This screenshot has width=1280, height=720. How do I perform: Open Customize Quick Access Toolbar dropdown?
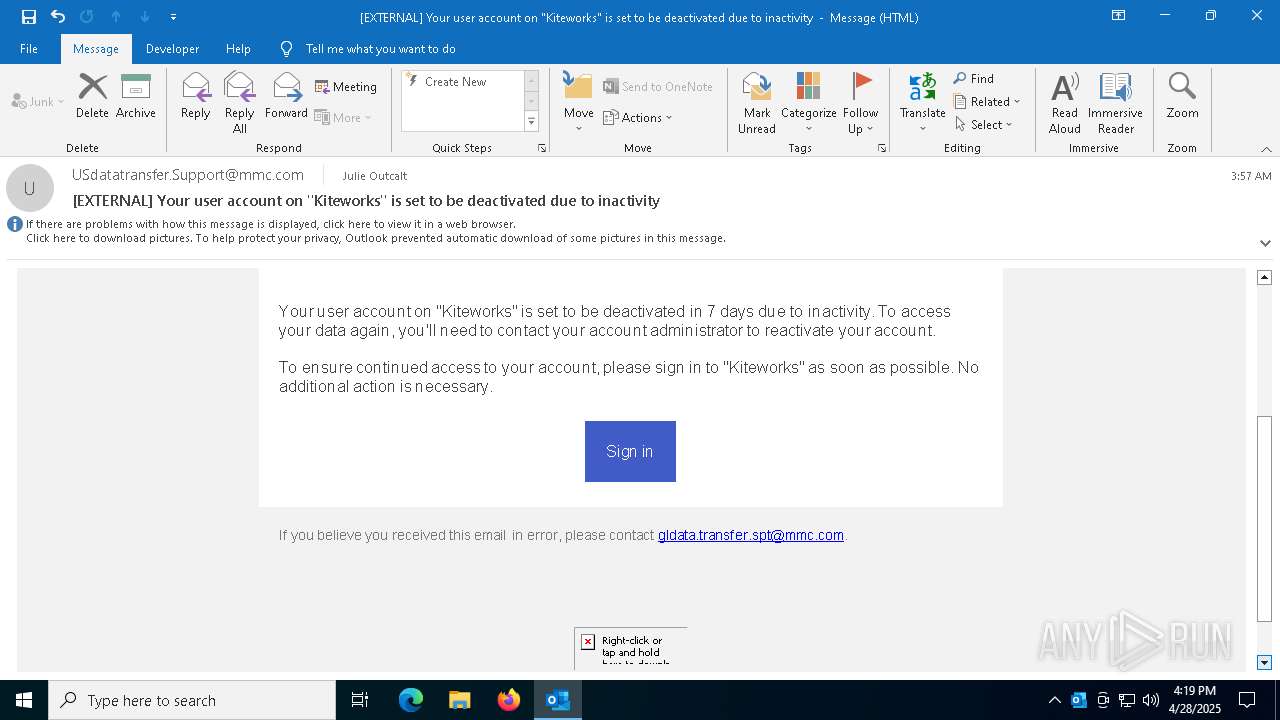(x=174, y=16)
